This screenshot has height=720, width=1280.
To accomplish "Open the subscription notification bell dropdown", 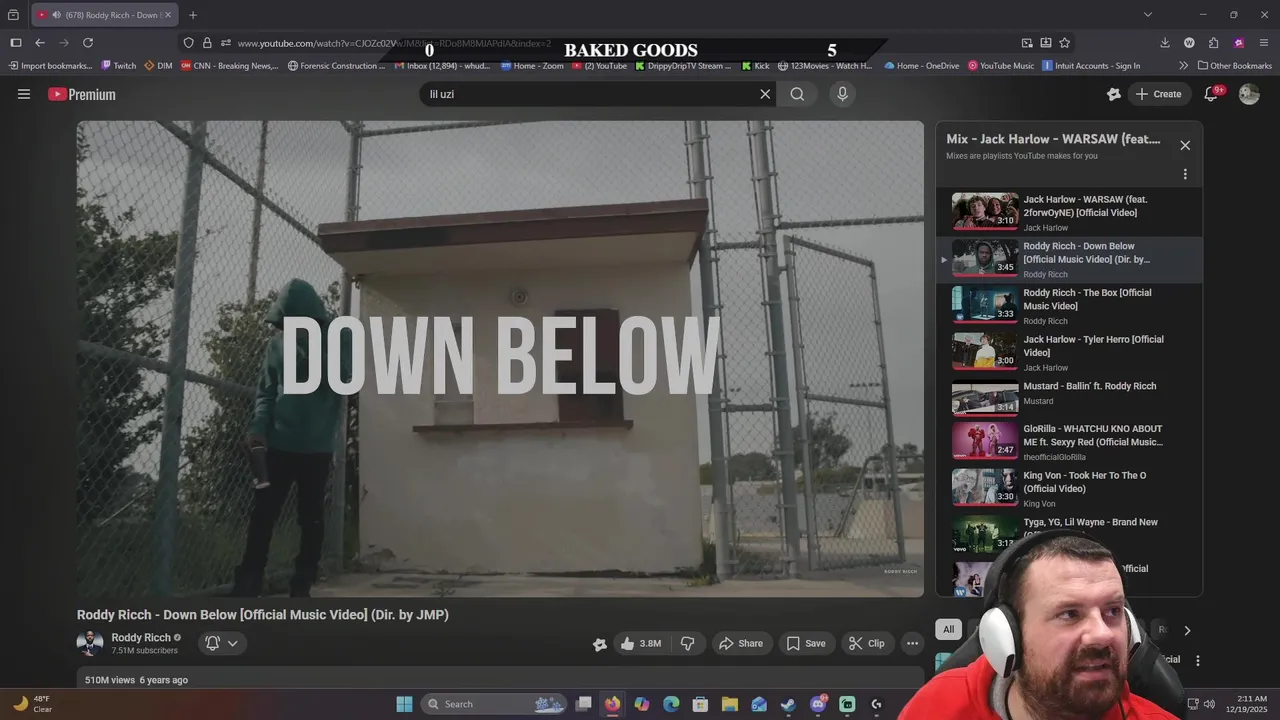I will (221, 643).
